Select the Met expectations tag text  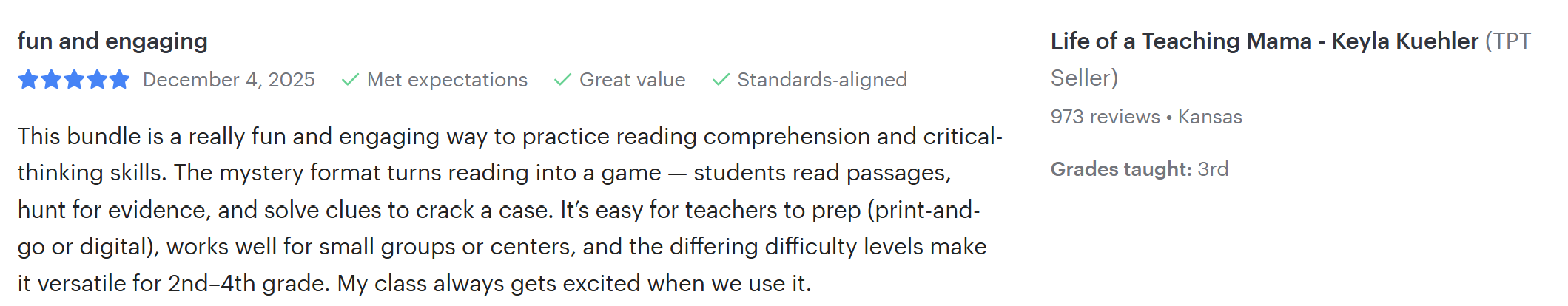(x=447, y=80)
